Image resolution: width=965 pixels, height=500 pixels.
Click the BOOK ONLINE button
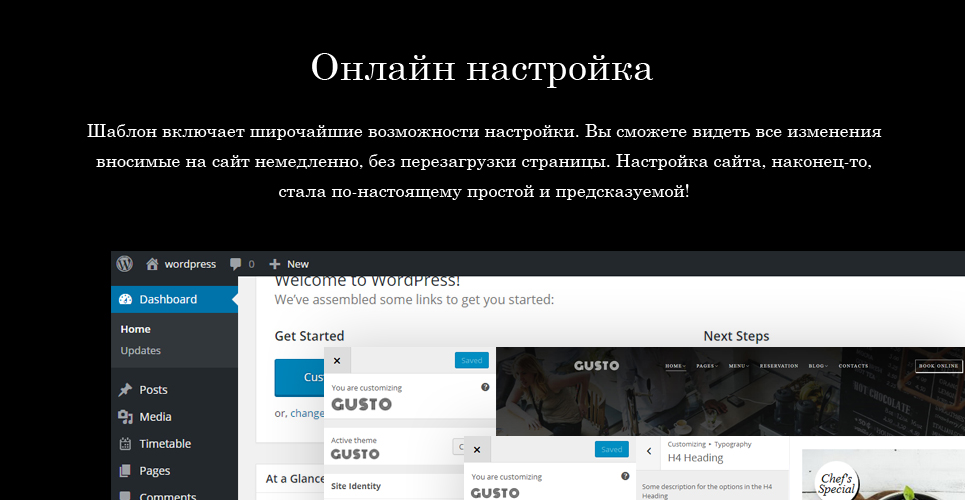pos(939,366)
